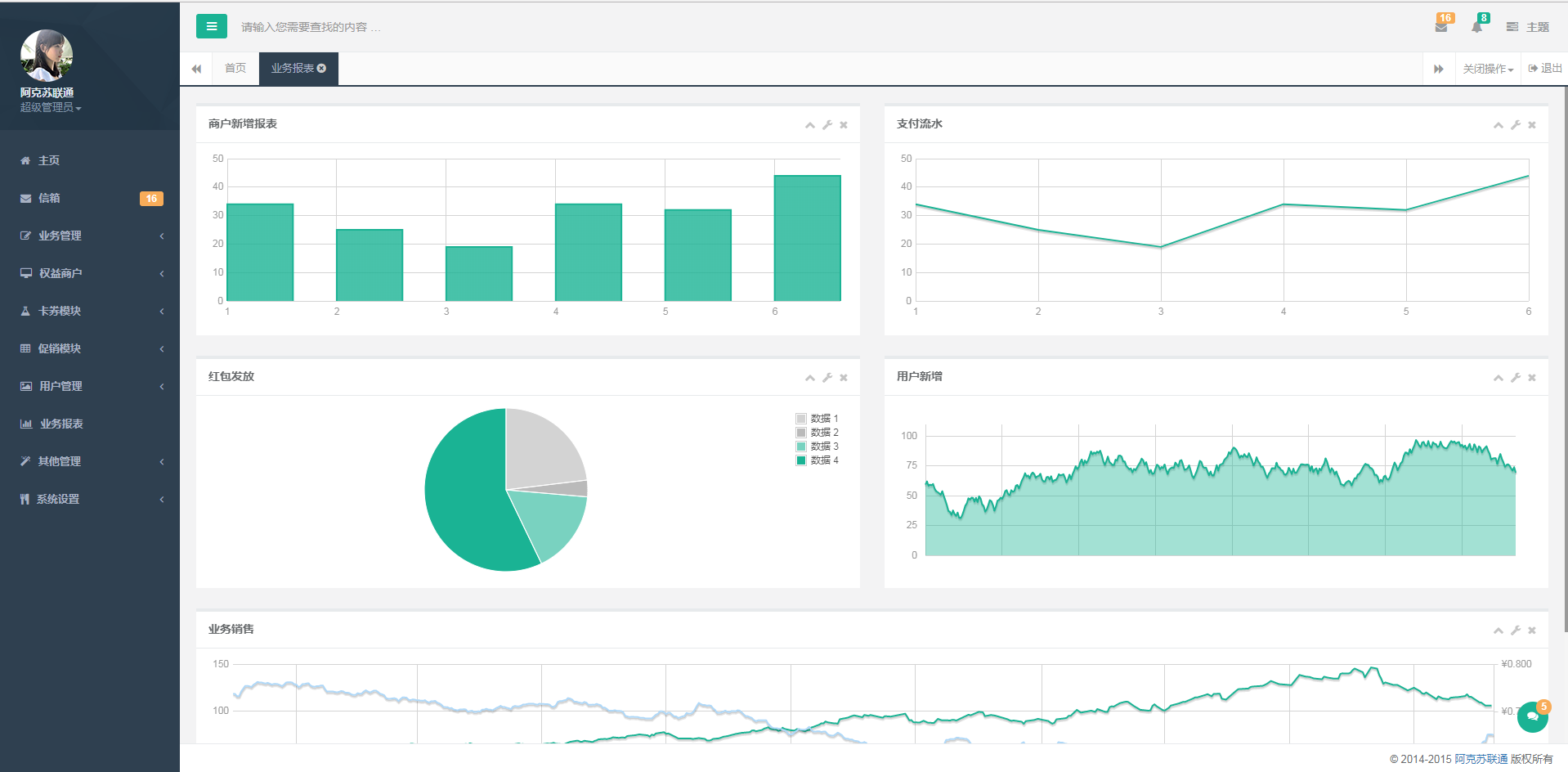Close the 支付流水 panel
1568x772 pixels.
1532,125
